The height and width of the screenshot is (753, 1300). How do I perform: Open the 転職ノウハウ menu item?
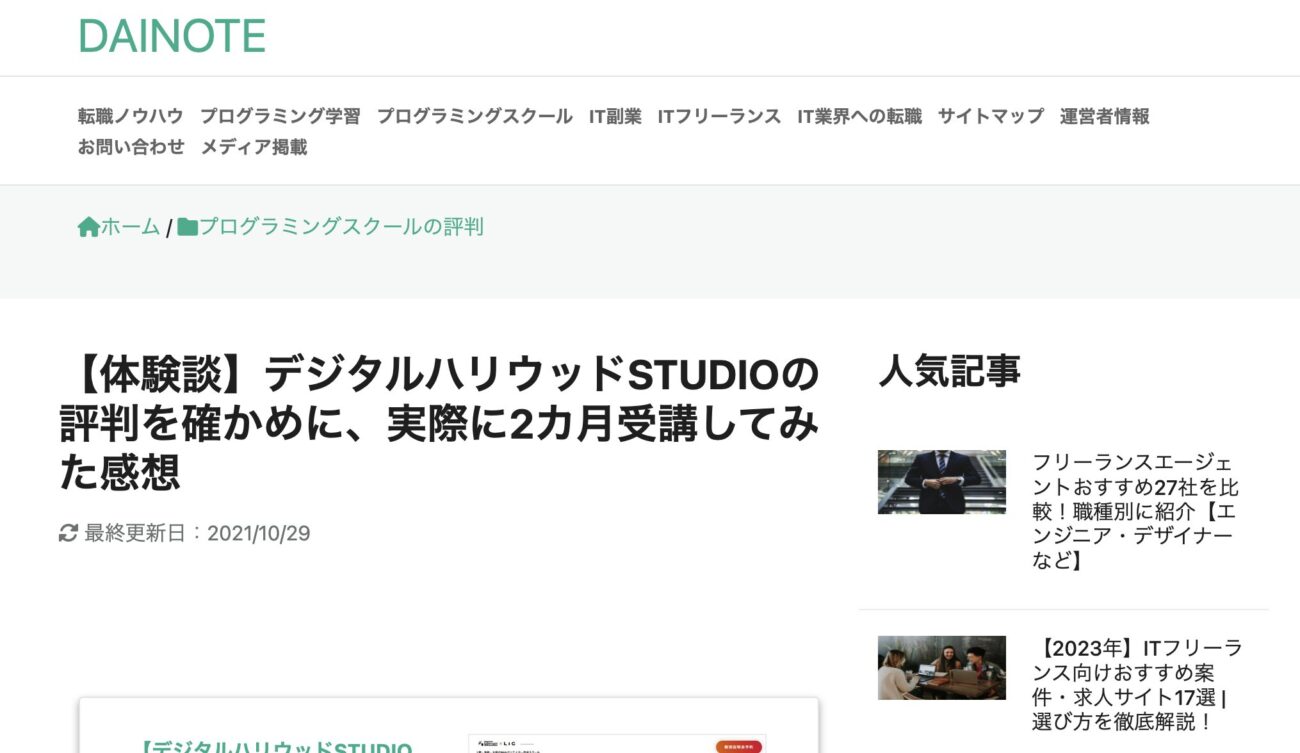click(131, 116)
